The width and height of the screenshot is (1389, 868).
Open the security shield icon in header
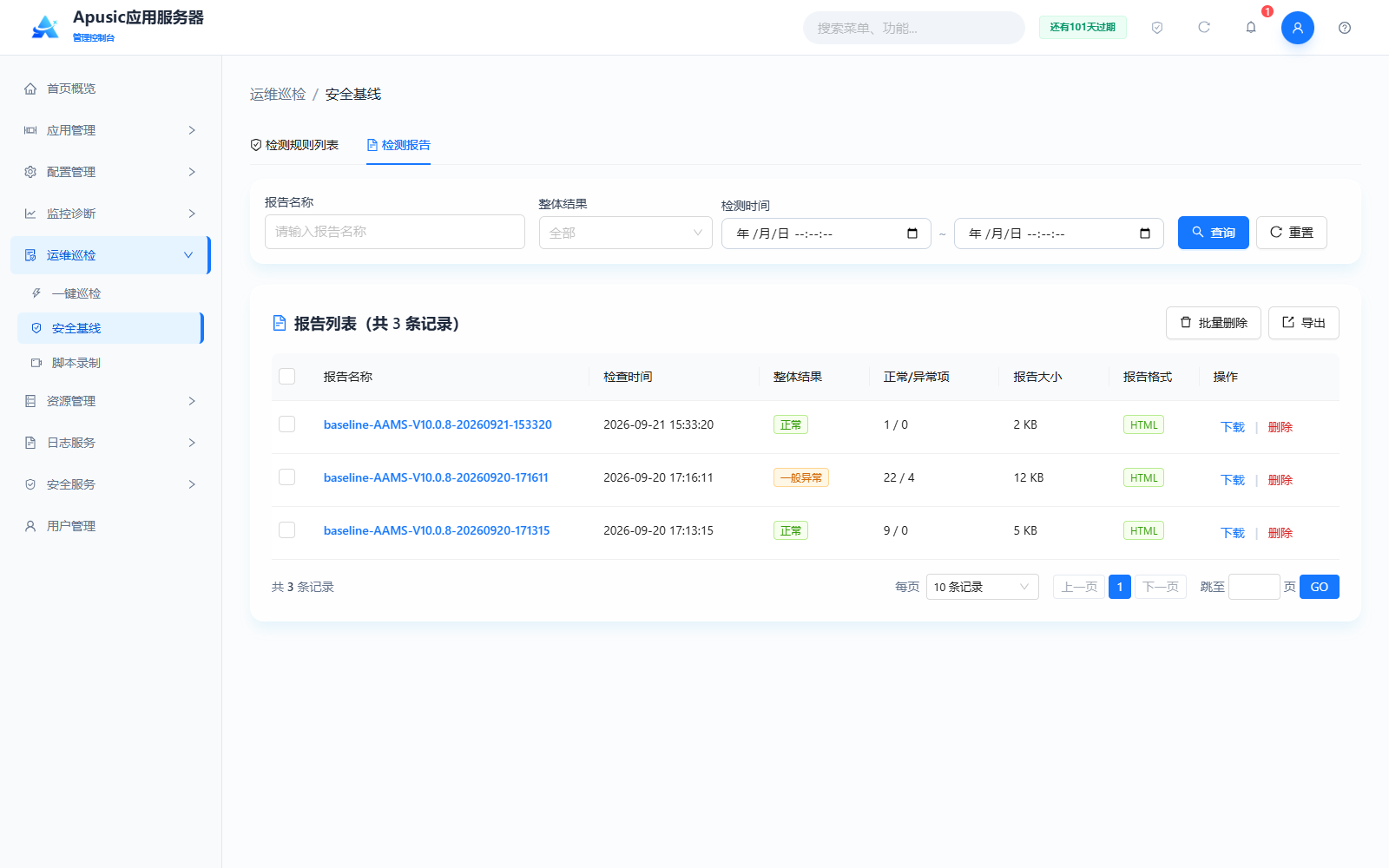click(x=1157, y=28)
